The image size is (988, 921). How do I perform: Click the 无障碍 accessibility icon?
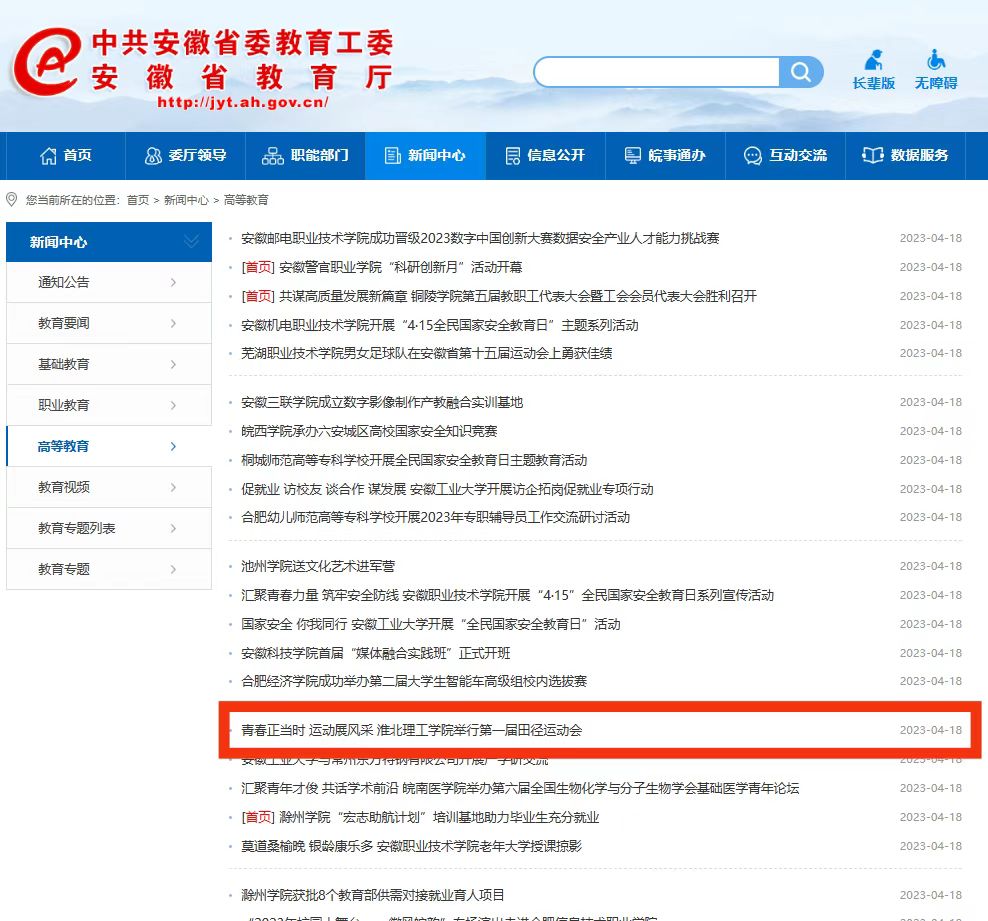click(x=935, y=70)
